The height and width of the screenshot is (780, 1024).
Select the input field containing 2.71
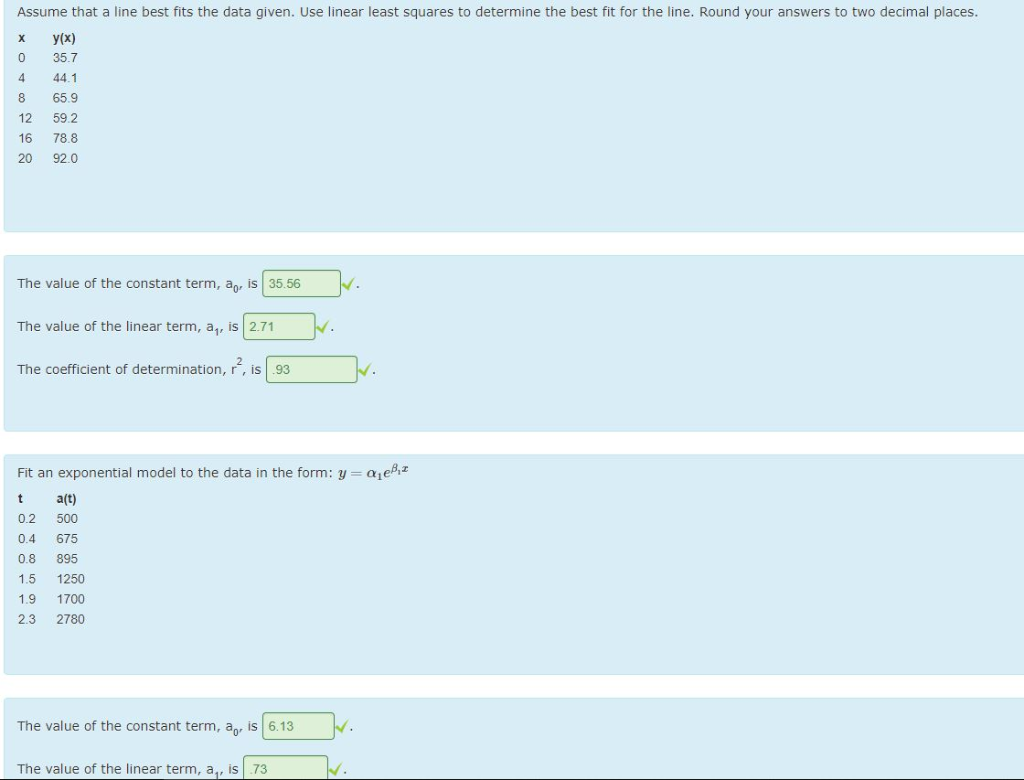pos(280,326)
